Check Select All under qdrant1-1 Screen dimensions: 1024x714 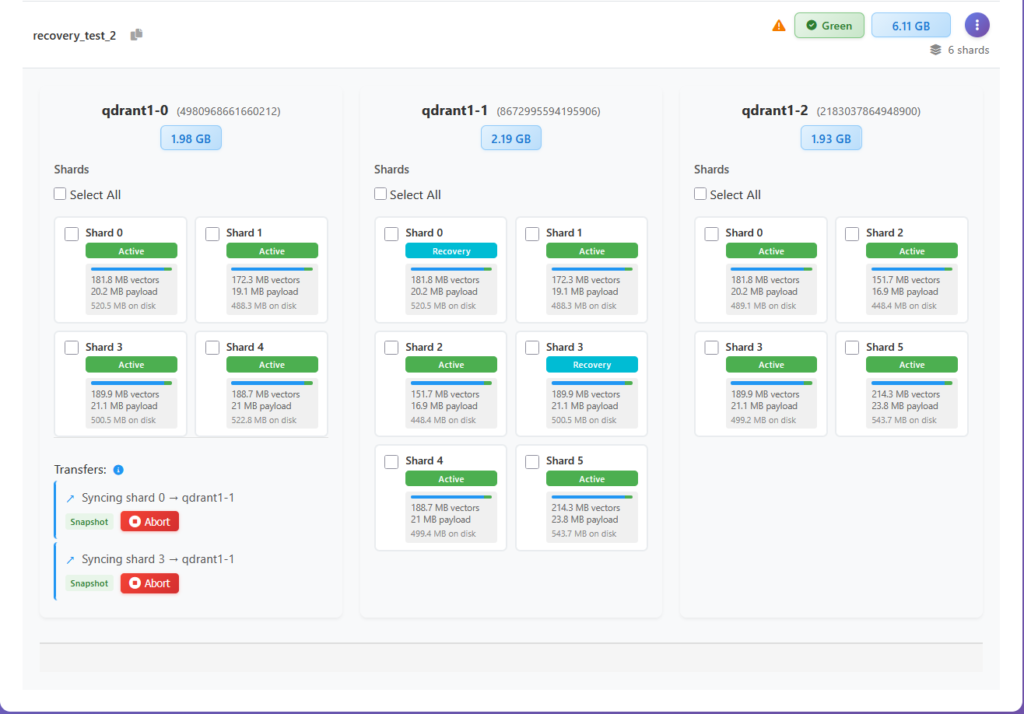[380, 194]
